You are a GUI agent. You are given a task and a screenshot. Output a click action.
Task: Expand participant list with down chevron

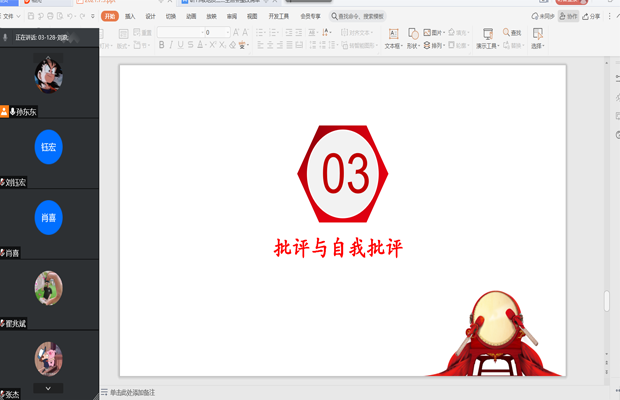click(48, 388)
